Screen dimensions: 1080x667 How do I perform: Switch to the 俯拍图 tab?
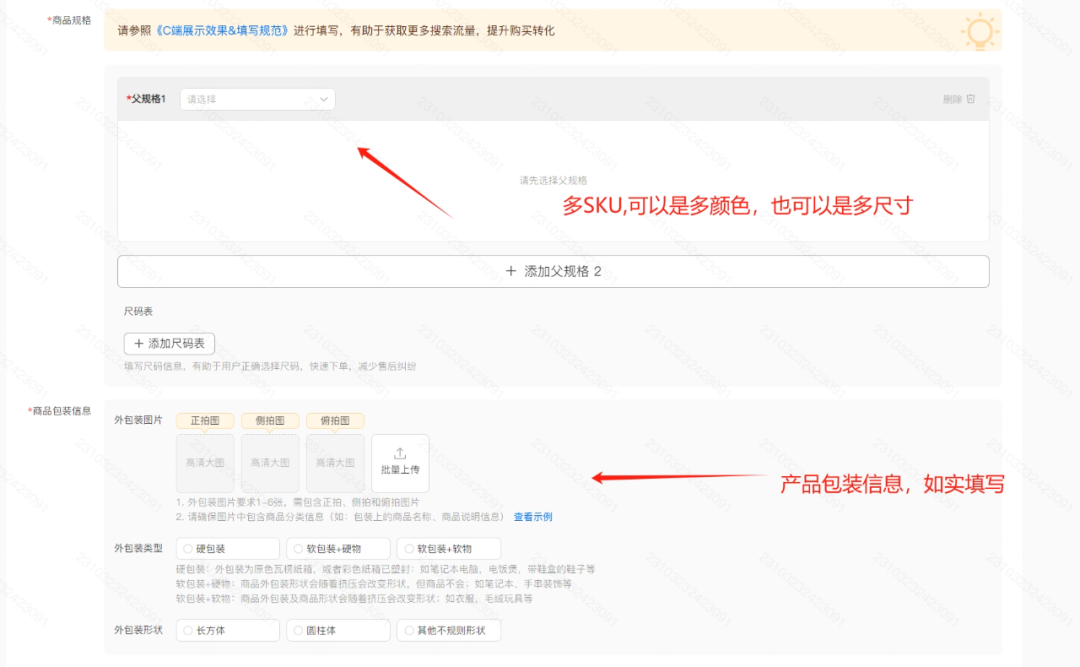pos(334,420)
